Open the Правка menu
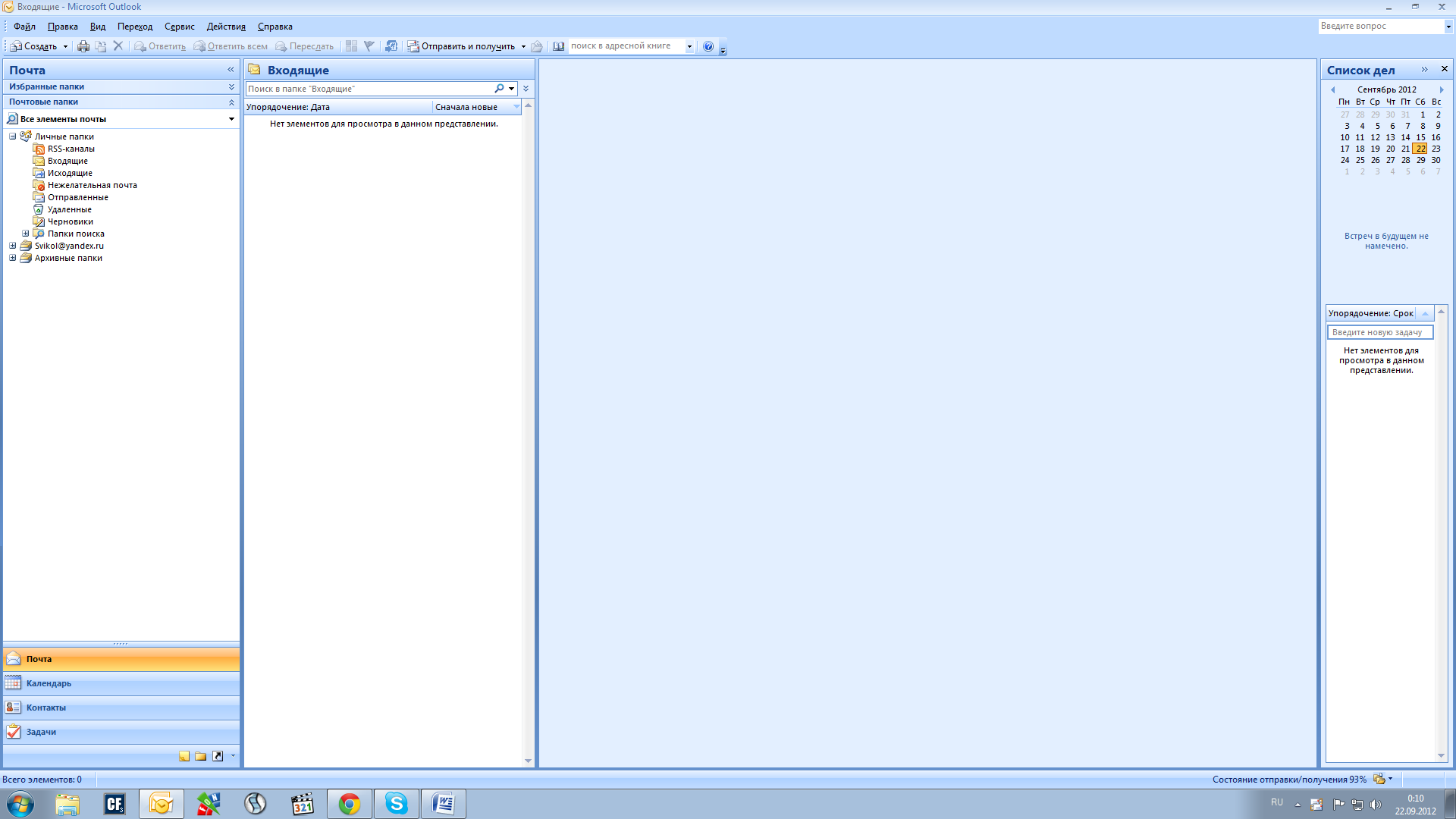Screen dimensions: 1456x819 [x=63, y=27]
